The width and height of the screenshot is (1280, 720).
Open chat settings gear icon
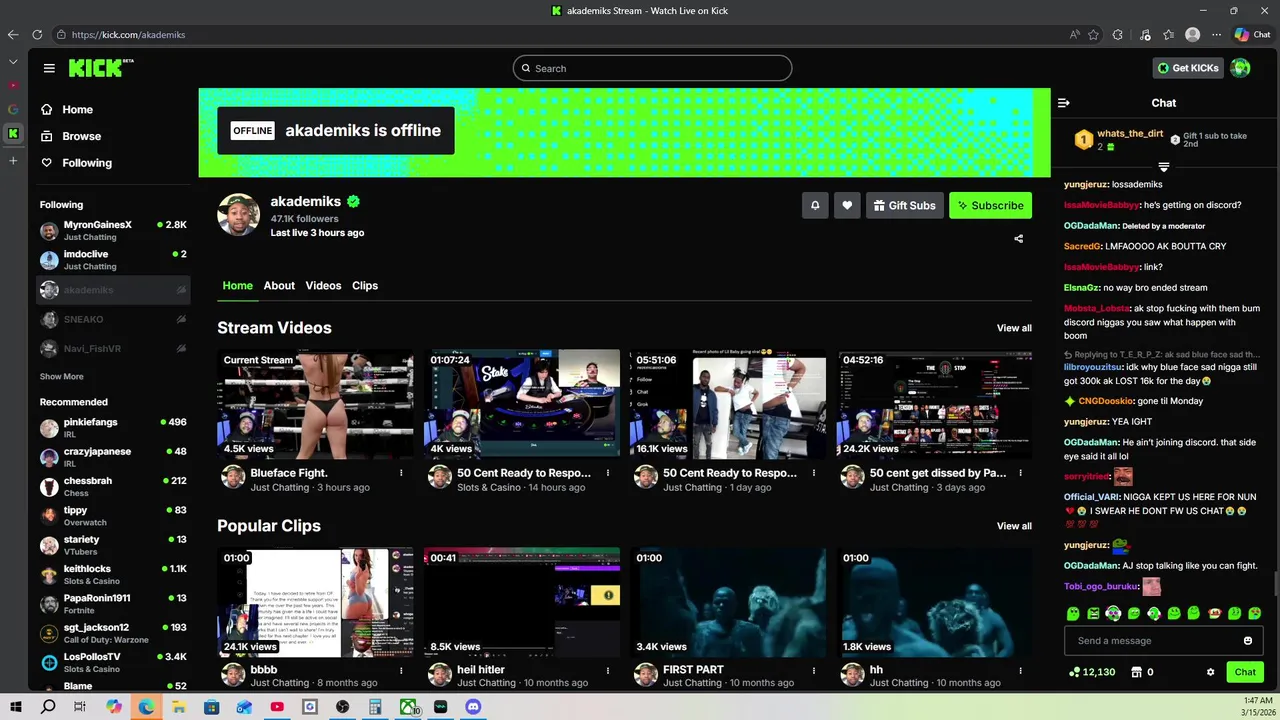tap(1210, 672)
